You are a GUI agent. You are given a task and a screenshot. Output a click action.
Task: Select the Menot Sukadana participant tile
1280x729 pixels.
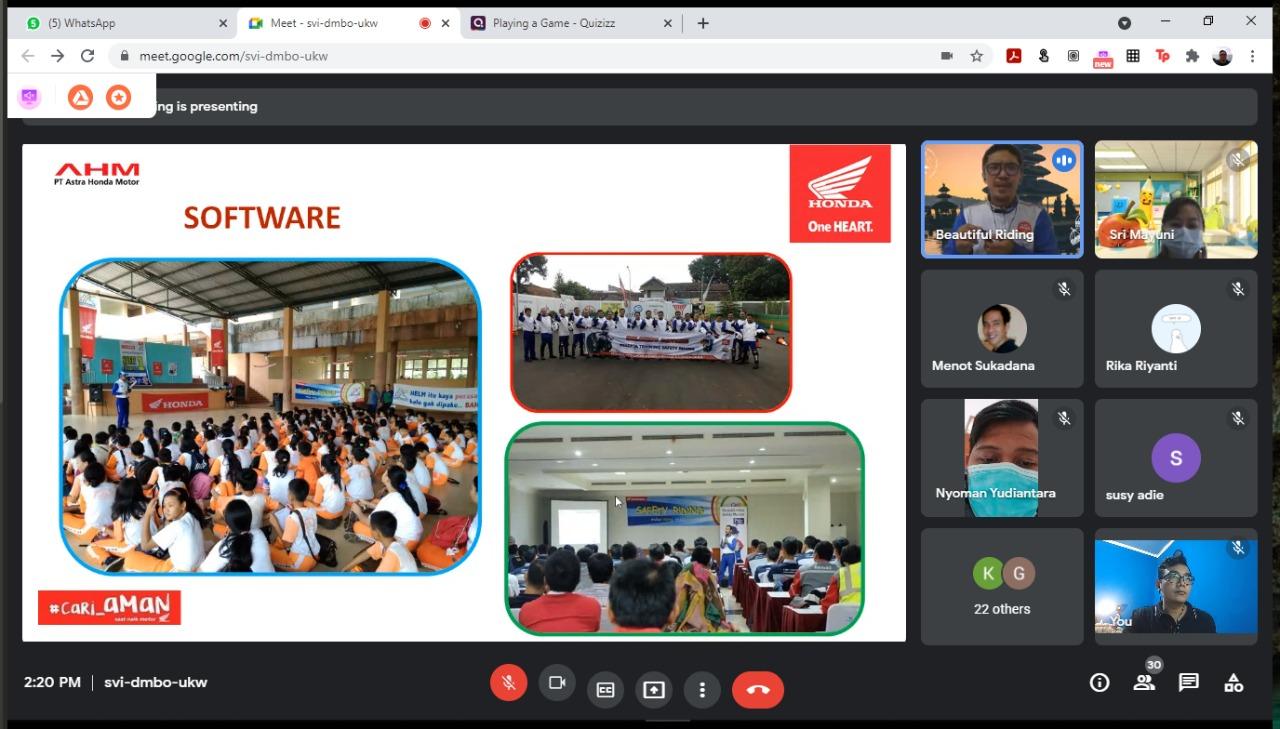coord(1002,329)
